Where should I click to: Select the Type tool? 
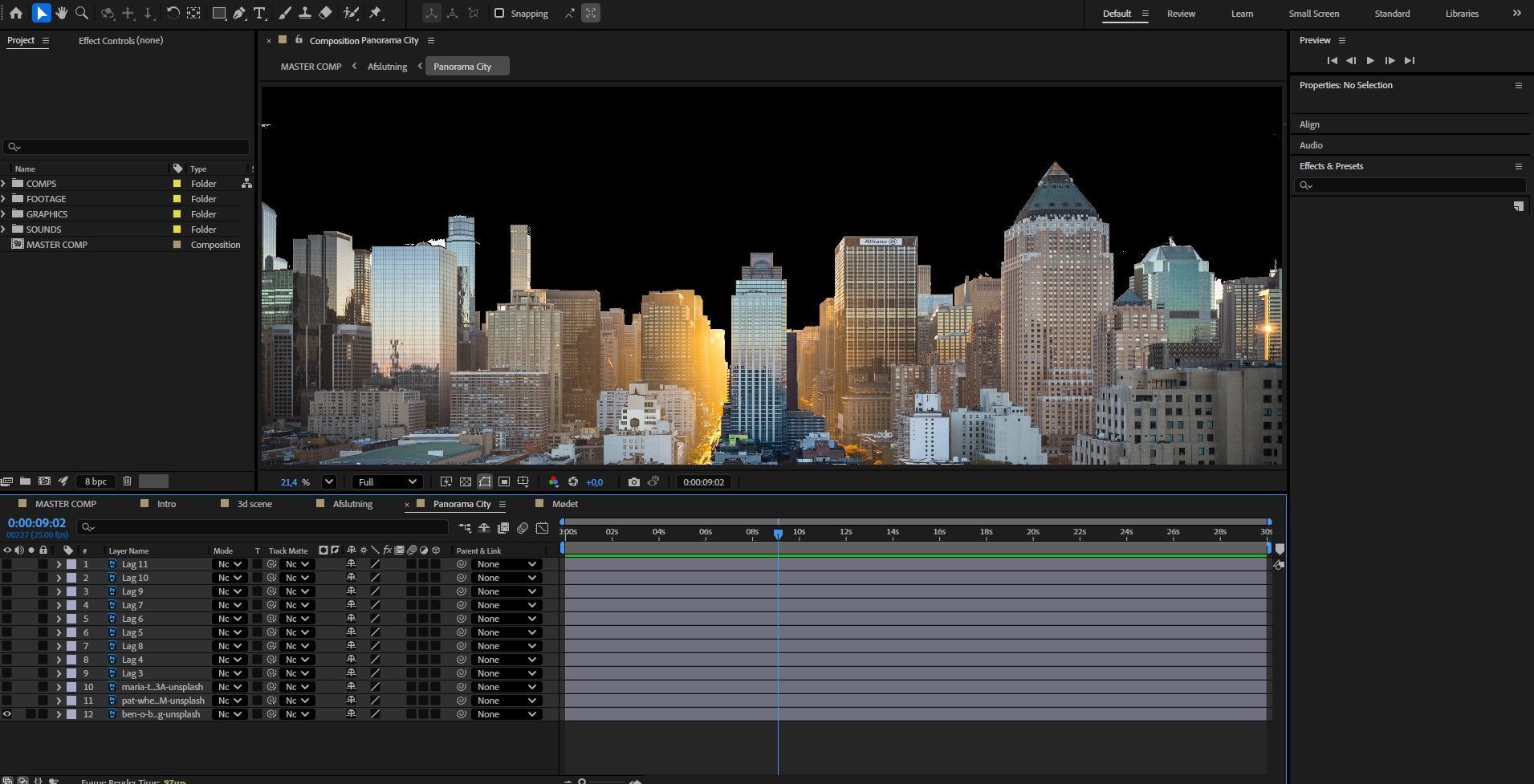pyautogui.click(x=259, y=13)
